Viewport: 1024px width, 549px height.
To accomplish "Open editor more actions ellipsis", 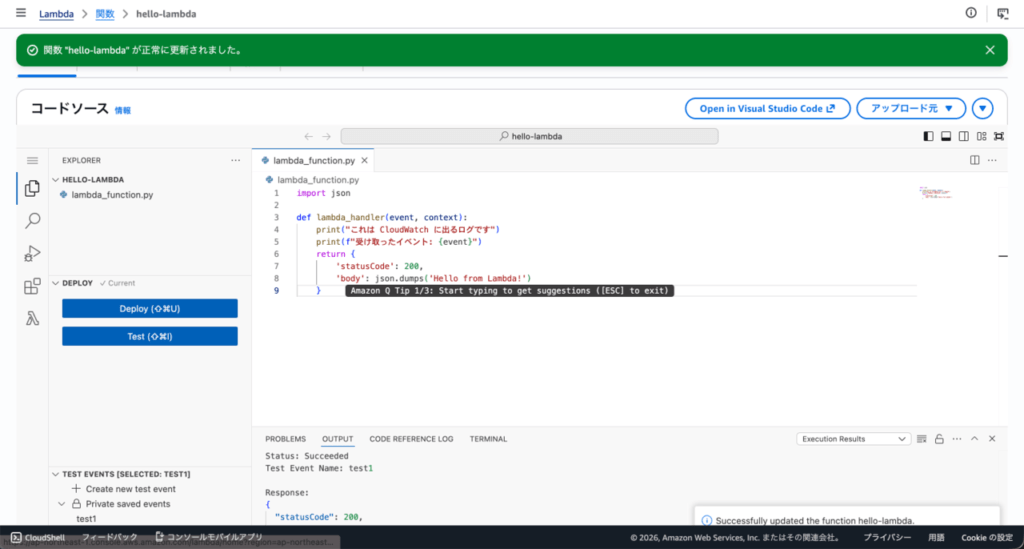I will point(992,161).
